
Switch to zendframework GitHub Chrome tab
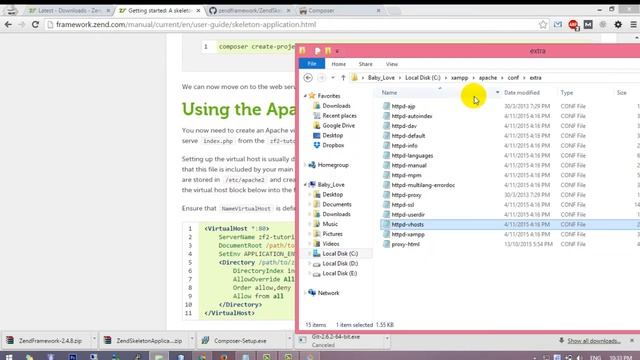249,11
